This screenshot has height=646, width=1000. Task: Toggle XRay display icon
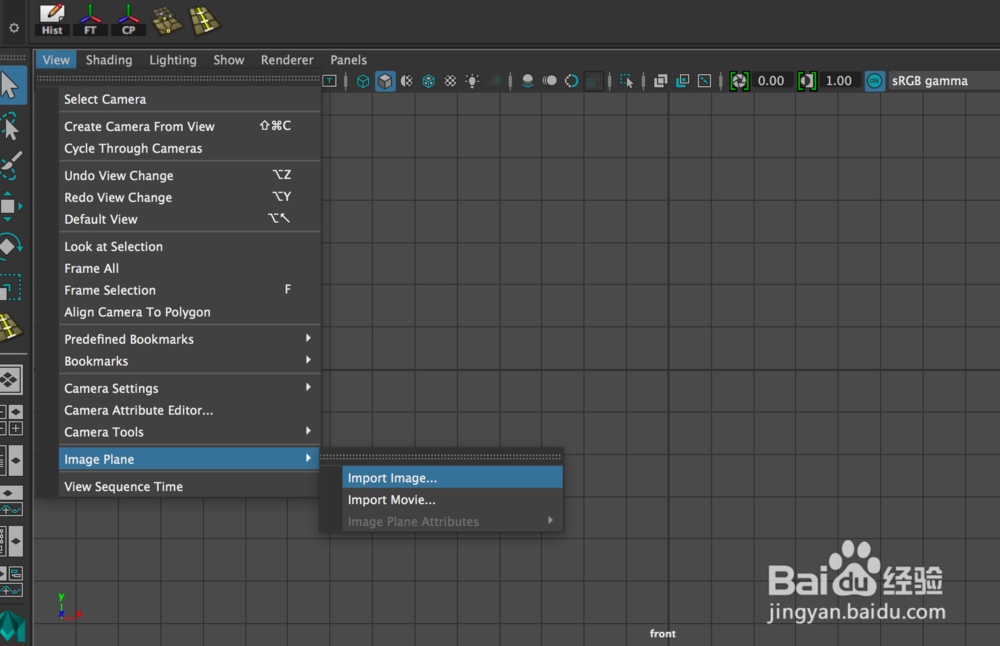661,81
